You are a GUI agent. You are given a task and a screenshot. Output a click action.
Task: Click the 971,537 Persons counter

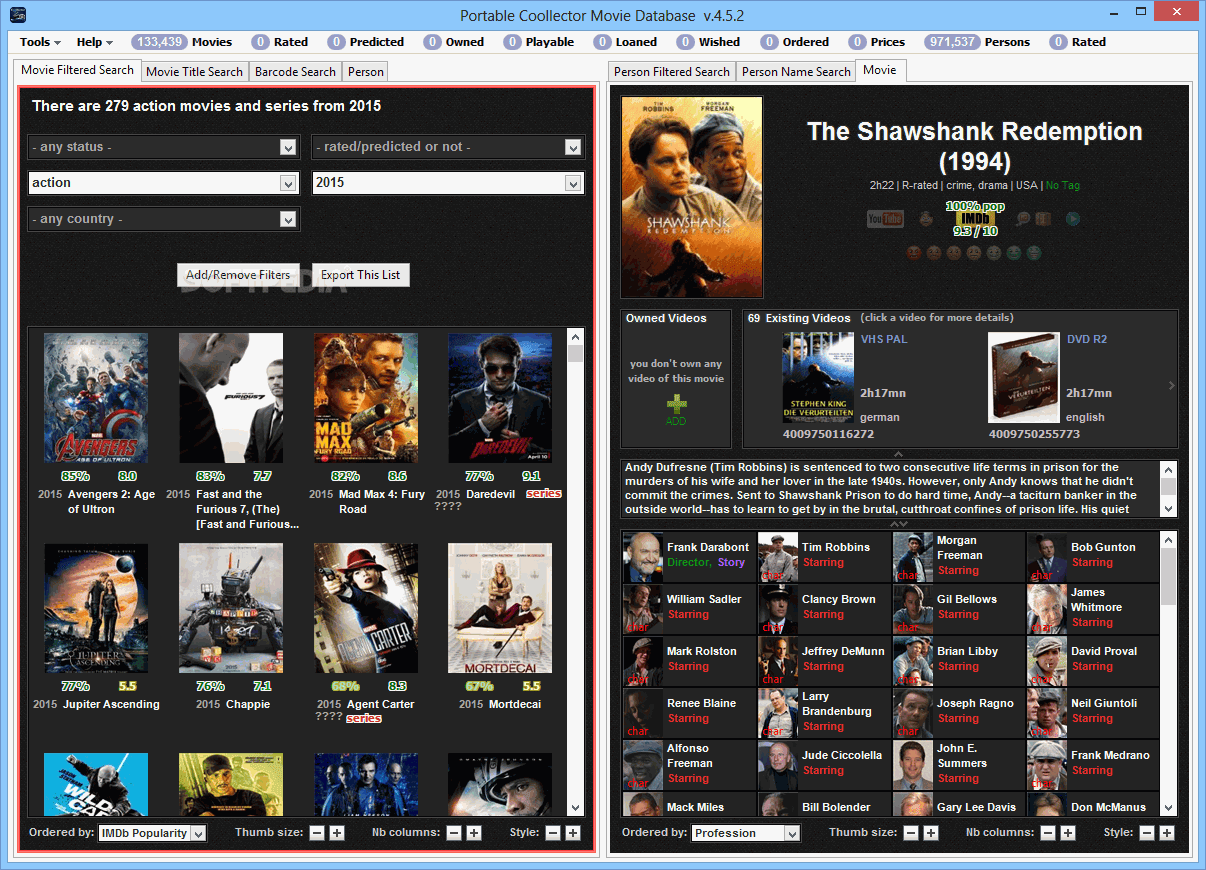point(977,42)
